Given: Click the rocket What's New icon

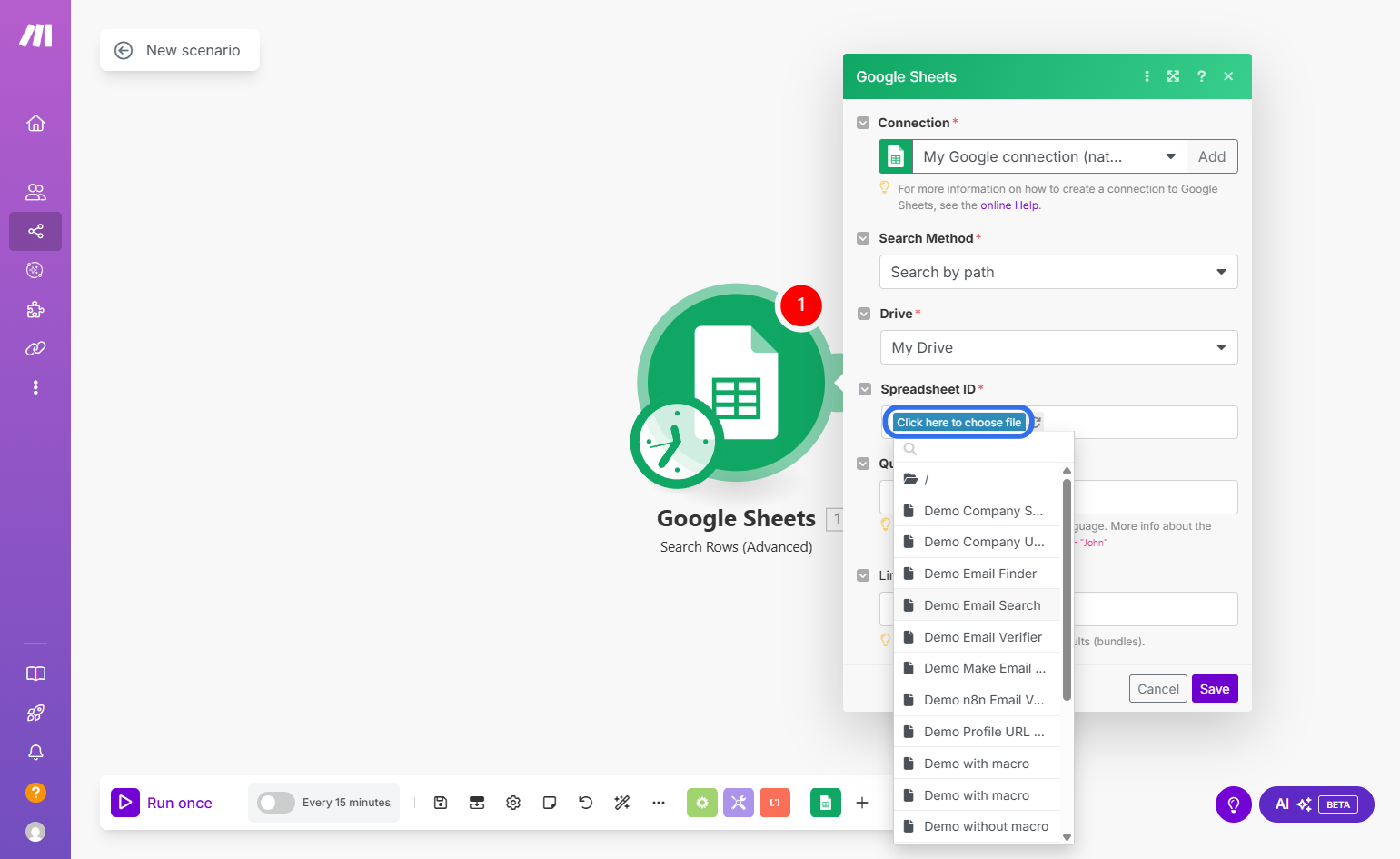Looking at the screenshot, I should pos(35,713).
